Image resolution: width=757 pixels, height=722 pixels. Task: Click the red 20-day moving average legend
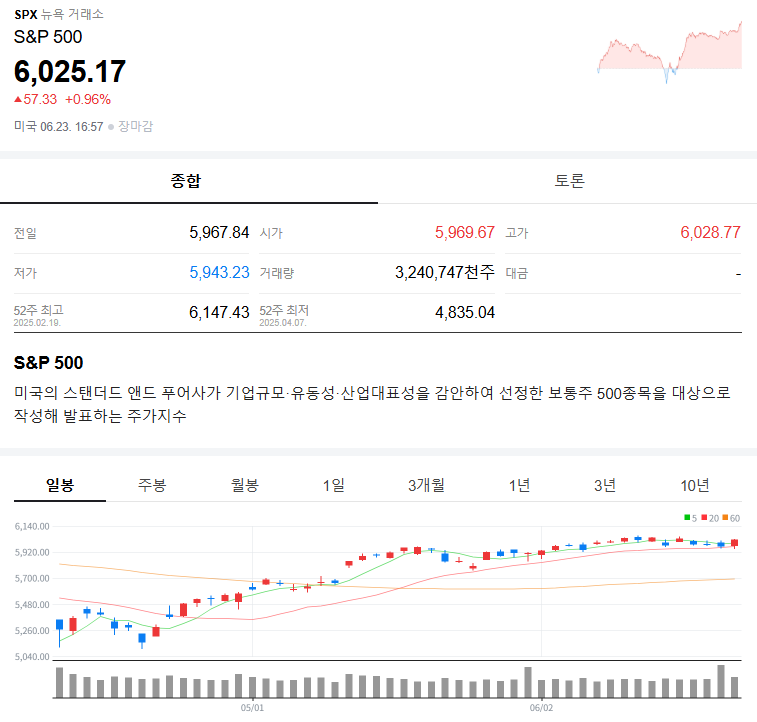tap(710, 518)
